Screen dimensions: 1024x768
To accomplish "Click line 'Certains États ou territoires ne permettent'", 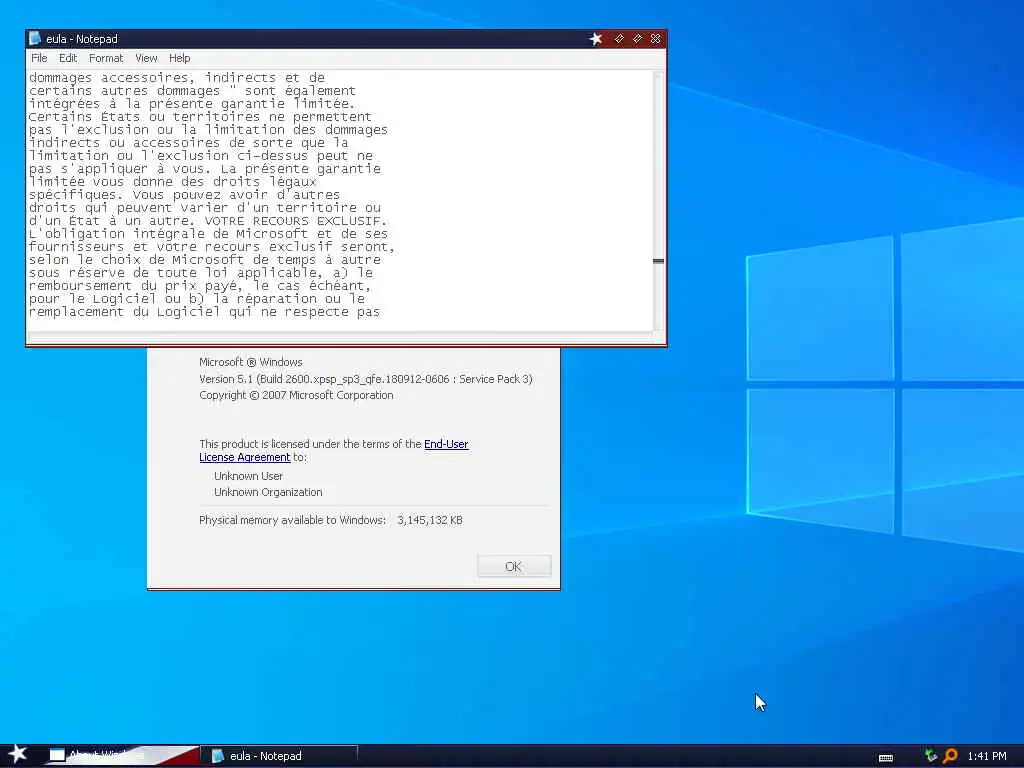I will tap(200, 117).
